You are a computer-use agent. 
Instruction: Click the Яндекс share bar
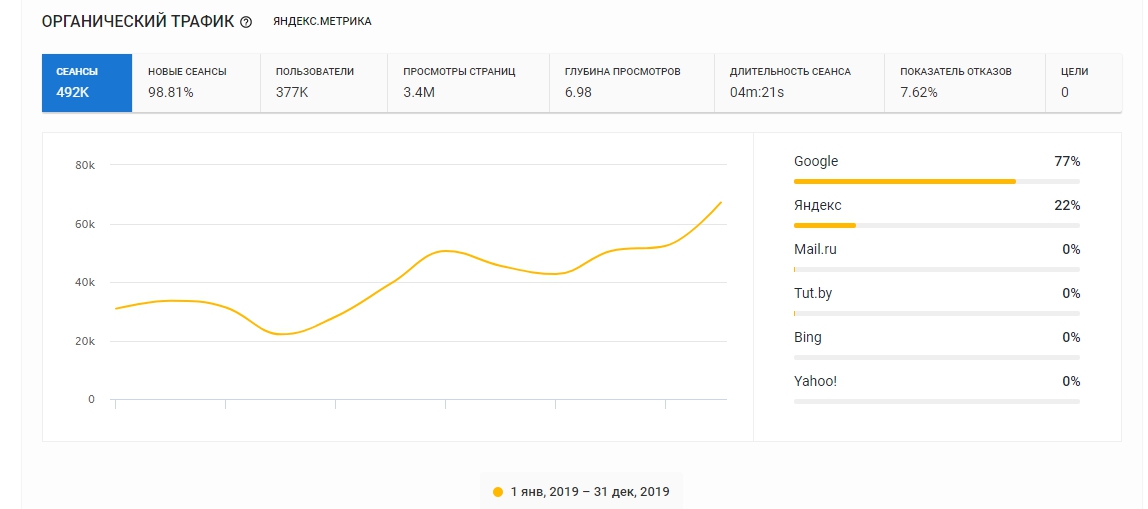pos(936,226)
